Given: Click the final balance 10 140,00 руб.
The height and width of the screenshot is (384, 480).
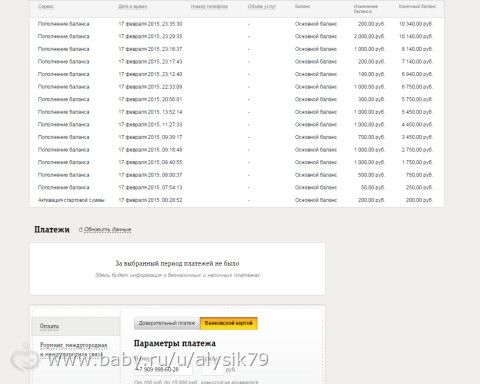Looking at the screenshot, I should tap(416, 36).
